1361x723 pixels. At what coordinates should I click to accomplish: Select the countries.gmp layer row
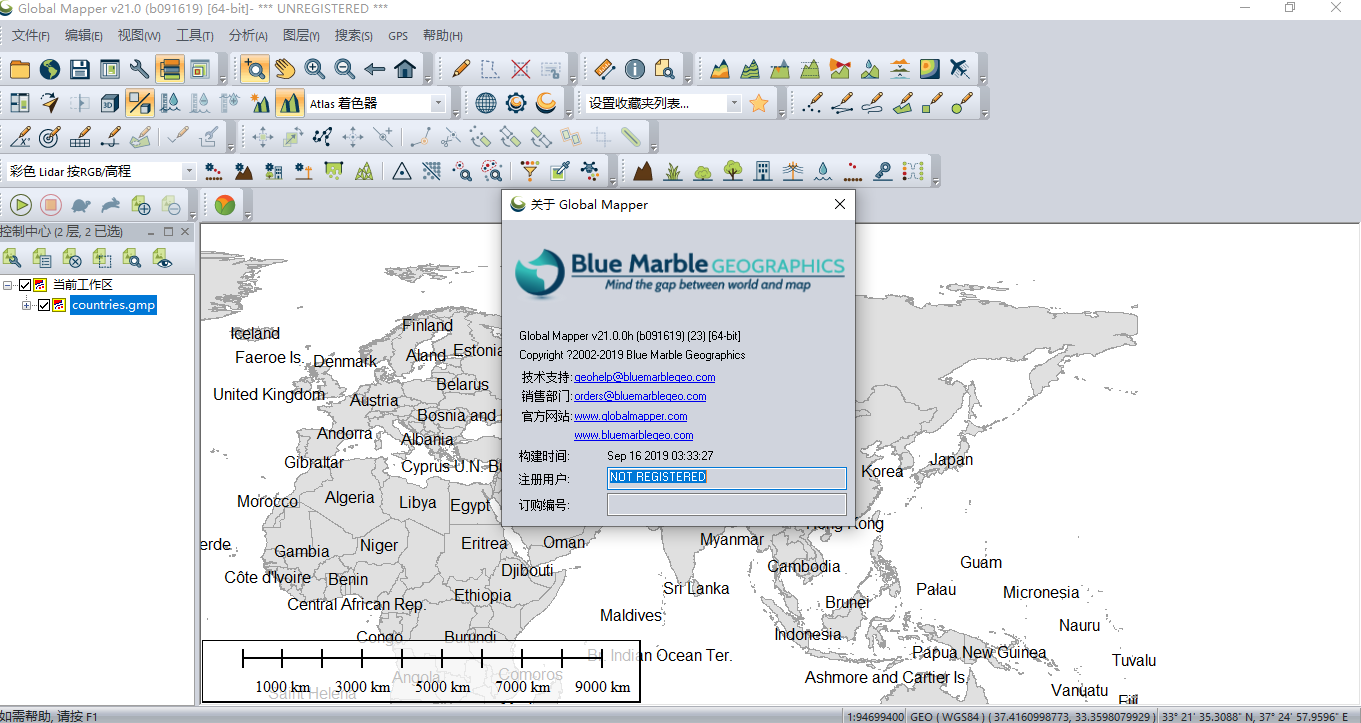point(113,305)
